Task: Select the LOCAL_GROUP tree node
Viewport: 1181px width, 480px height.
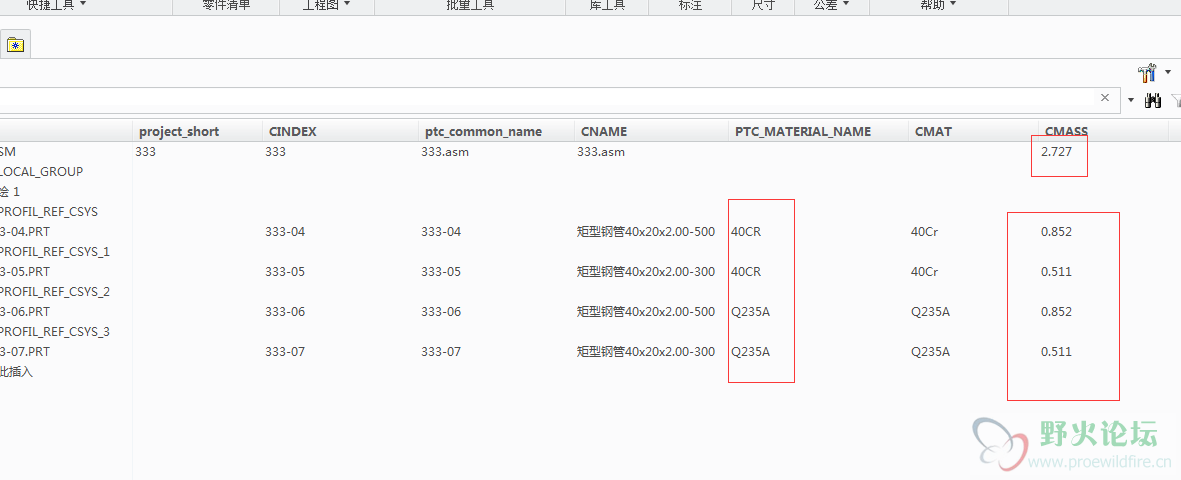Action: pyautogui.click(x=41, y=171)
